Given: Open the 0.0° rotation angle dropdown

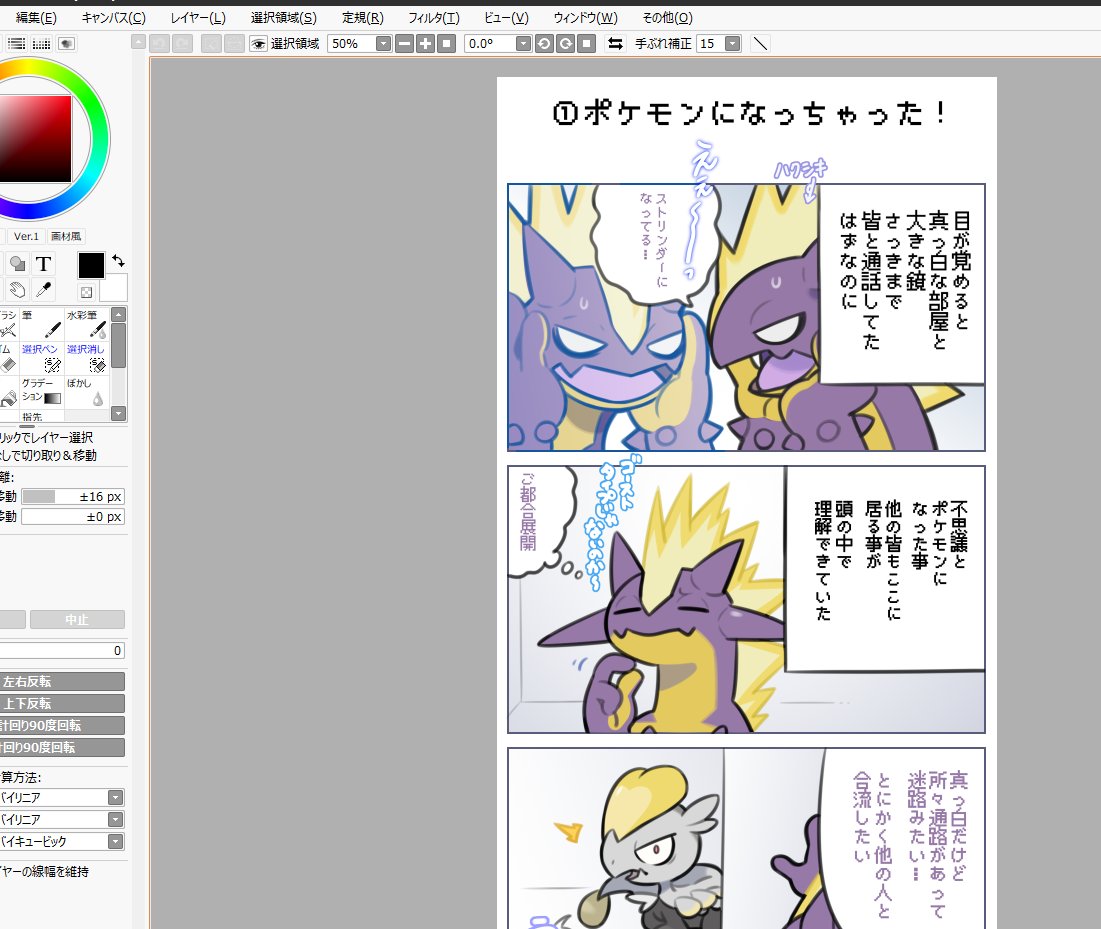Looking at the screenshot, I should pos(524,44).
